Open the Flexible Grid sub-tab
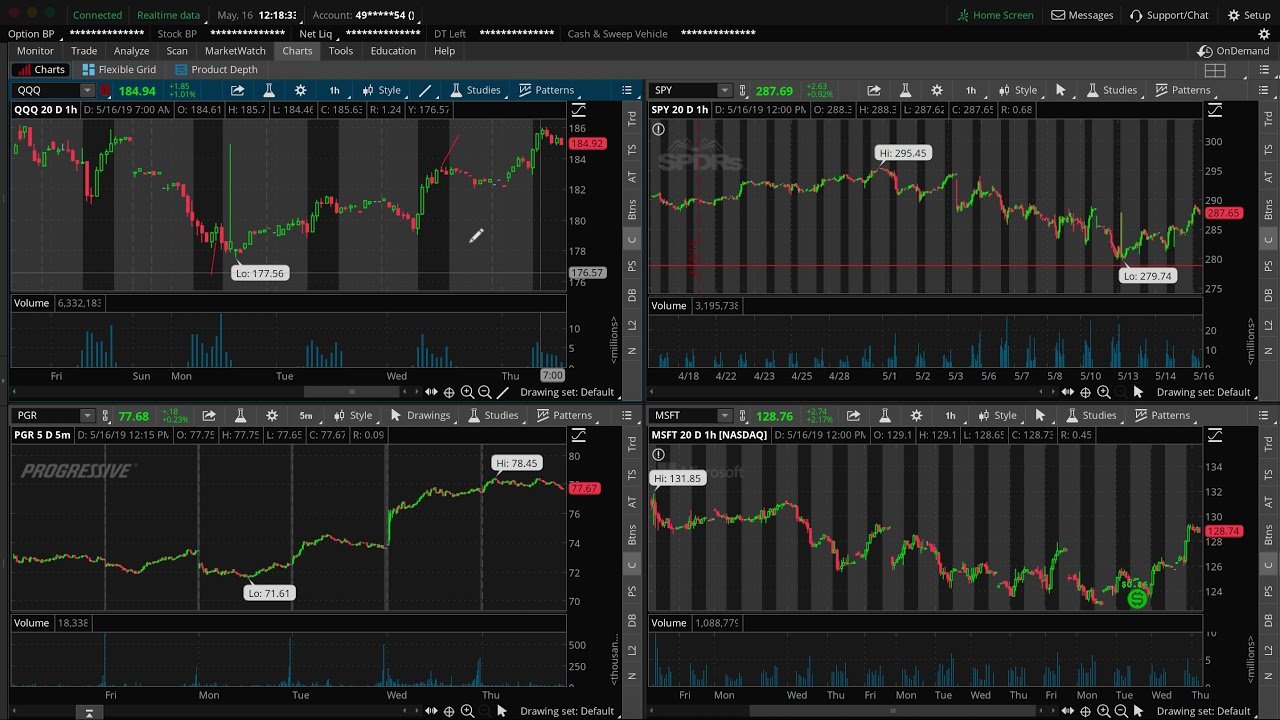 tap(119, 70)
